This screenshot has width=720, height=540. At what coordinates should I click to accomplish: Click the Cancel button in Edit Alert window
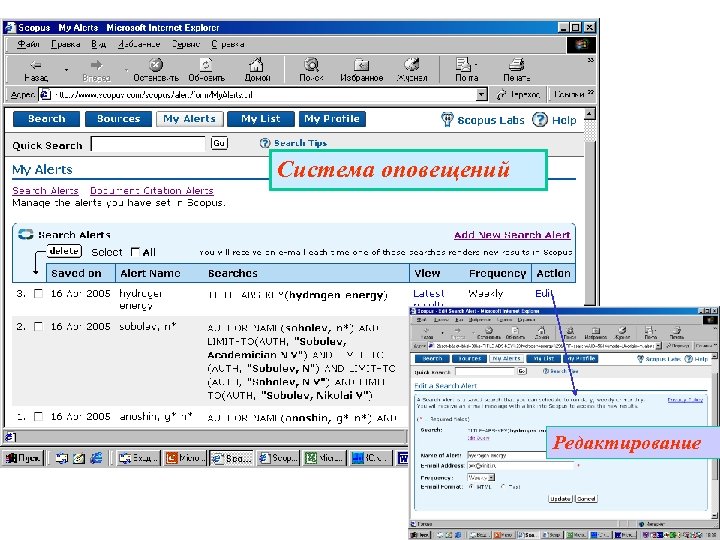pos(586,499)
